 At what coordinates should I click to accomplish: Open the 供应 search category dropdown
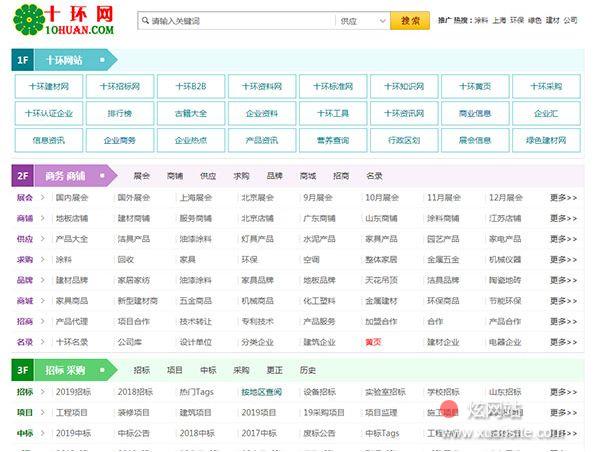(362, 21)
